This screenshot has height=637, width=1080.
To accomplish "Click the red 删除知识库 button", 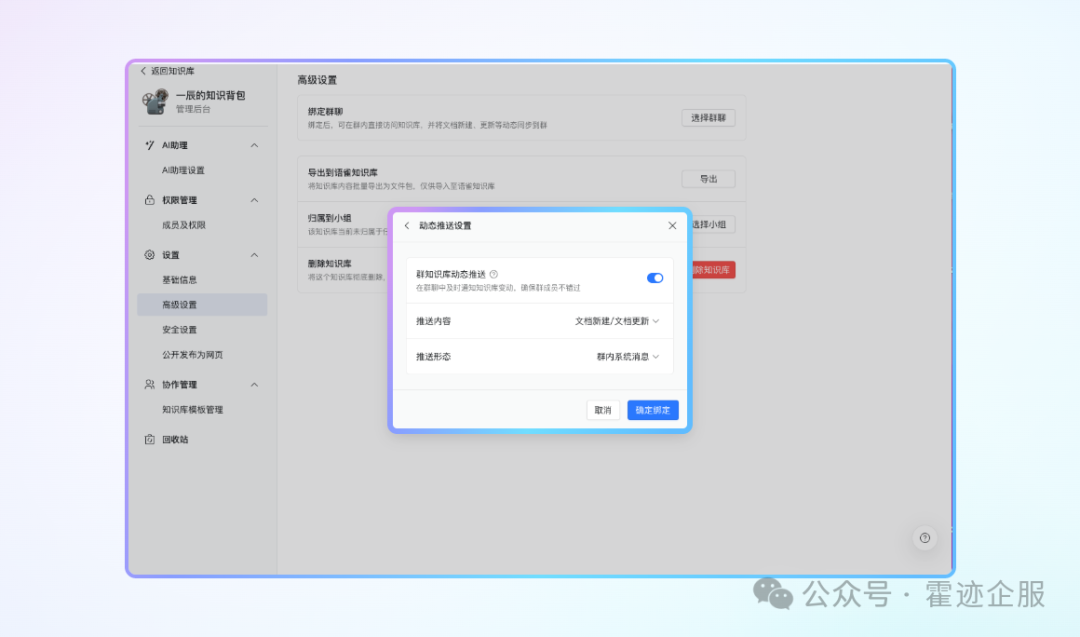I will [713, 270].
